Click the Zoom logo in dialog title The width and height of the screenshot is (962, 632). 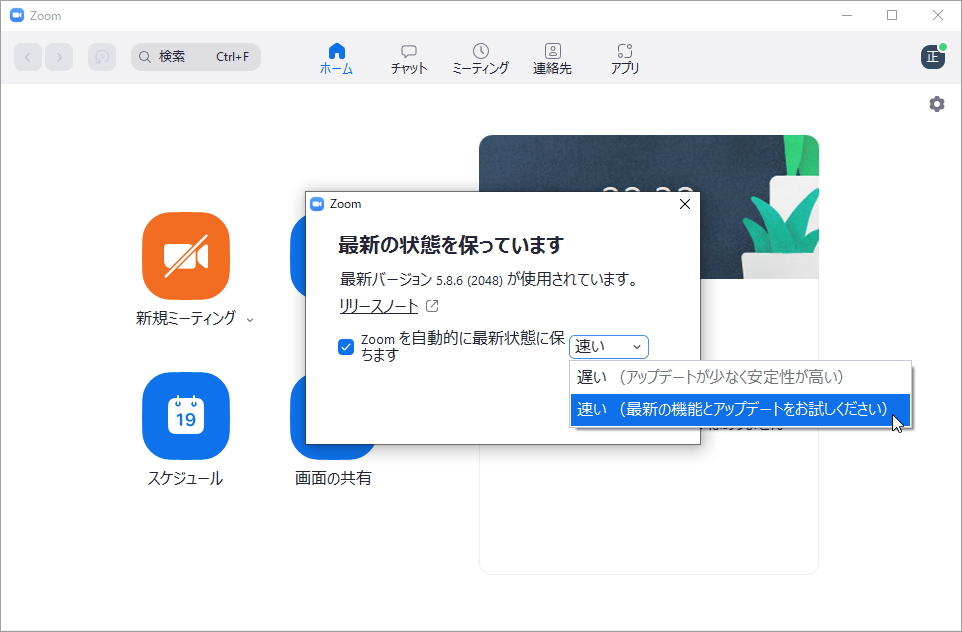pos(317,204)
